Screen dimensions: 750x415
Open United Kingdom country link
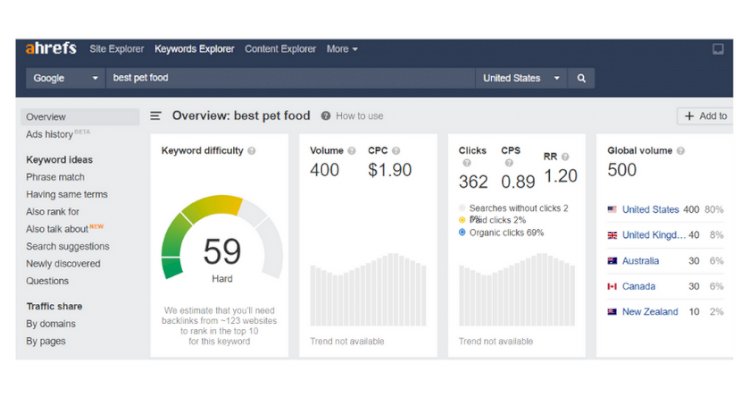pos(654,235)
